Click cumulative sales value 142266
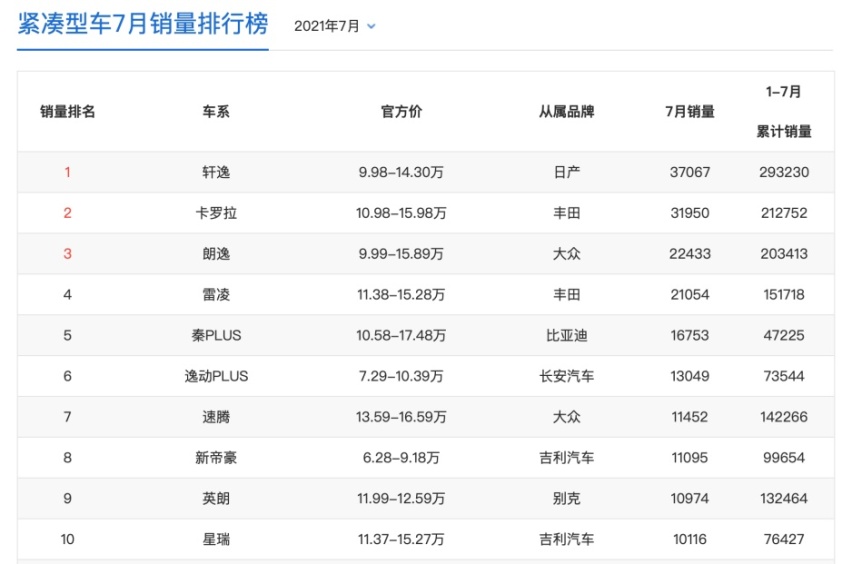 pyautogui.click(x=784, y=417)
